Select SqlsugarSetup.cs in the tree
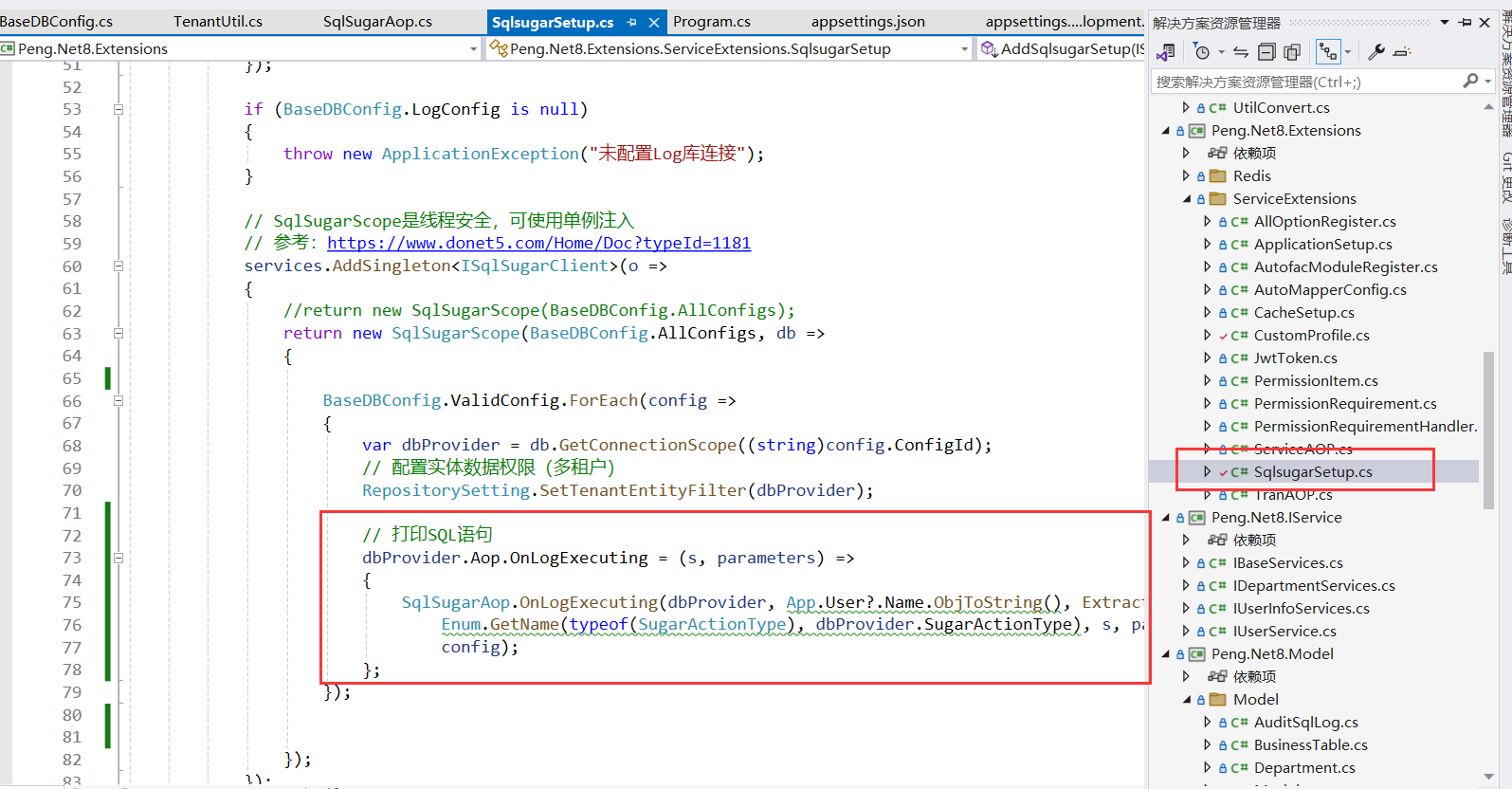The width and height of the screenshot is (1512, 789). click(x=1313, y=472)
